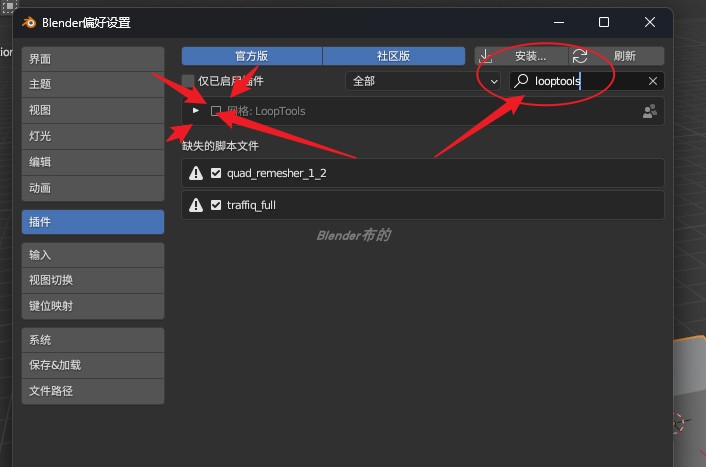The image size is (706, 467).
Task: Open the 视图切换 section
Action: tap(93, 281)
